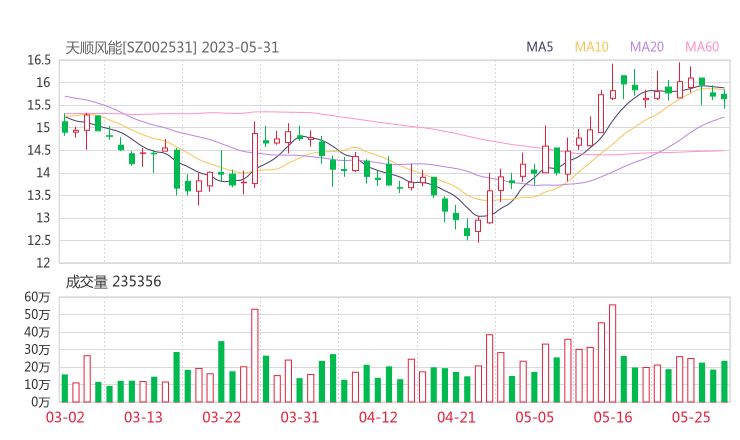
Task: Click the 05-16 date axis label
Action: point(613,417)
